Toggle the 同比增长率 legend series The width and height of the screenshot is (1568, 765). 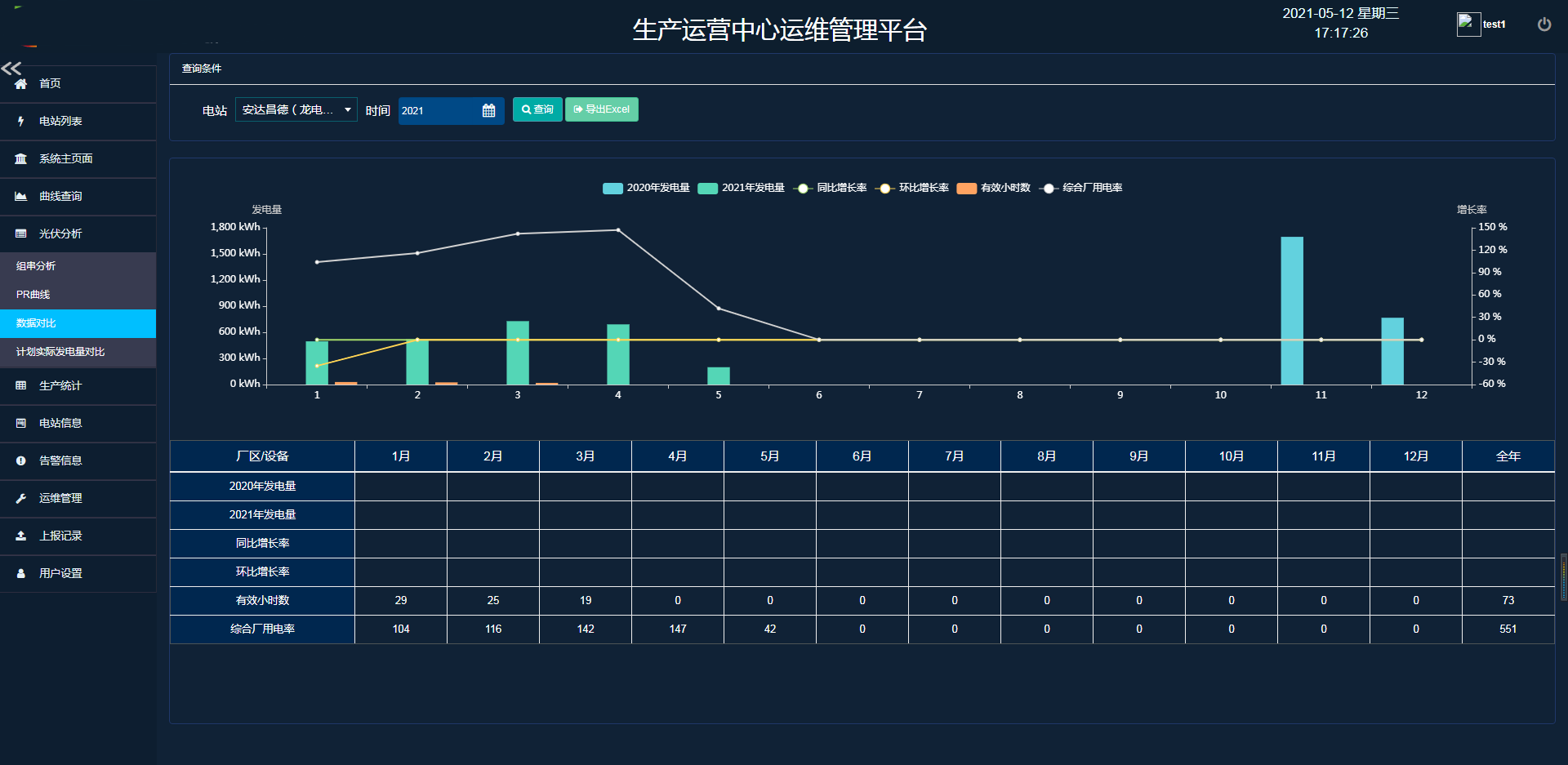pos(831,189)
